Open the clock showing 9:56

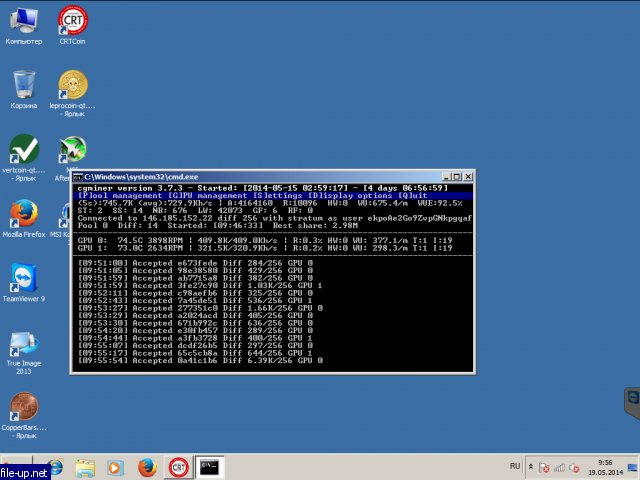click(605, 467)
